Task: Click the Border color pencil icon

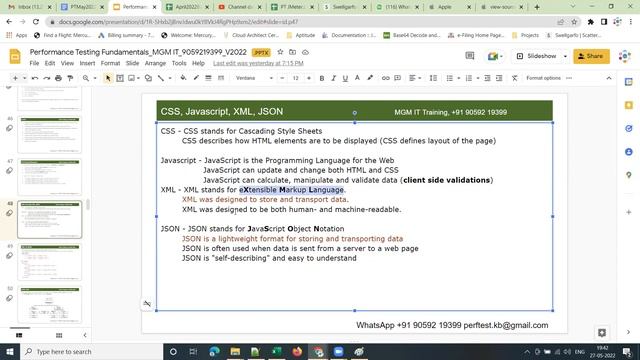Action: pos(196,78)
